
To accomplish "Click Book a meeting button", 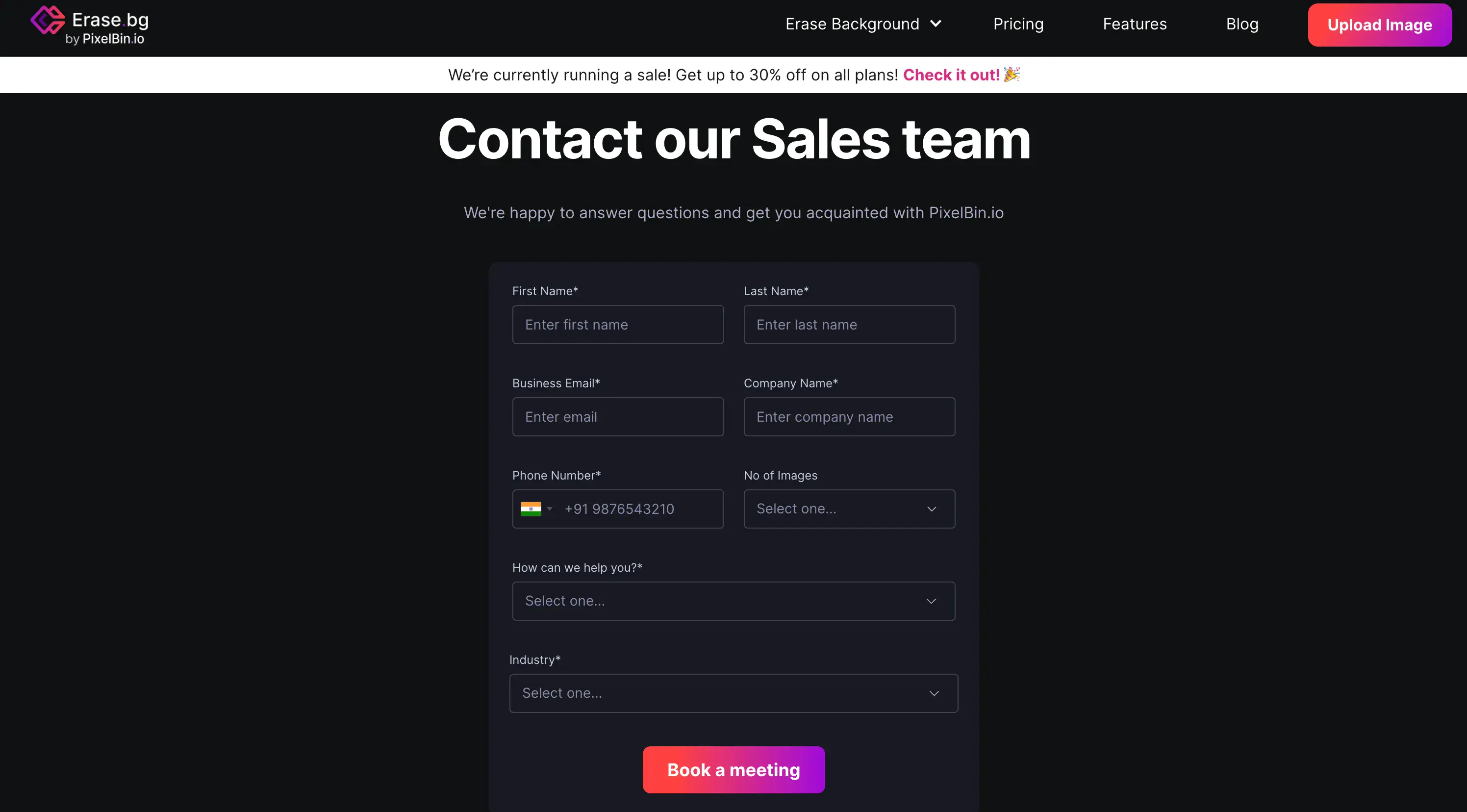I will click(x=734, y=769).
